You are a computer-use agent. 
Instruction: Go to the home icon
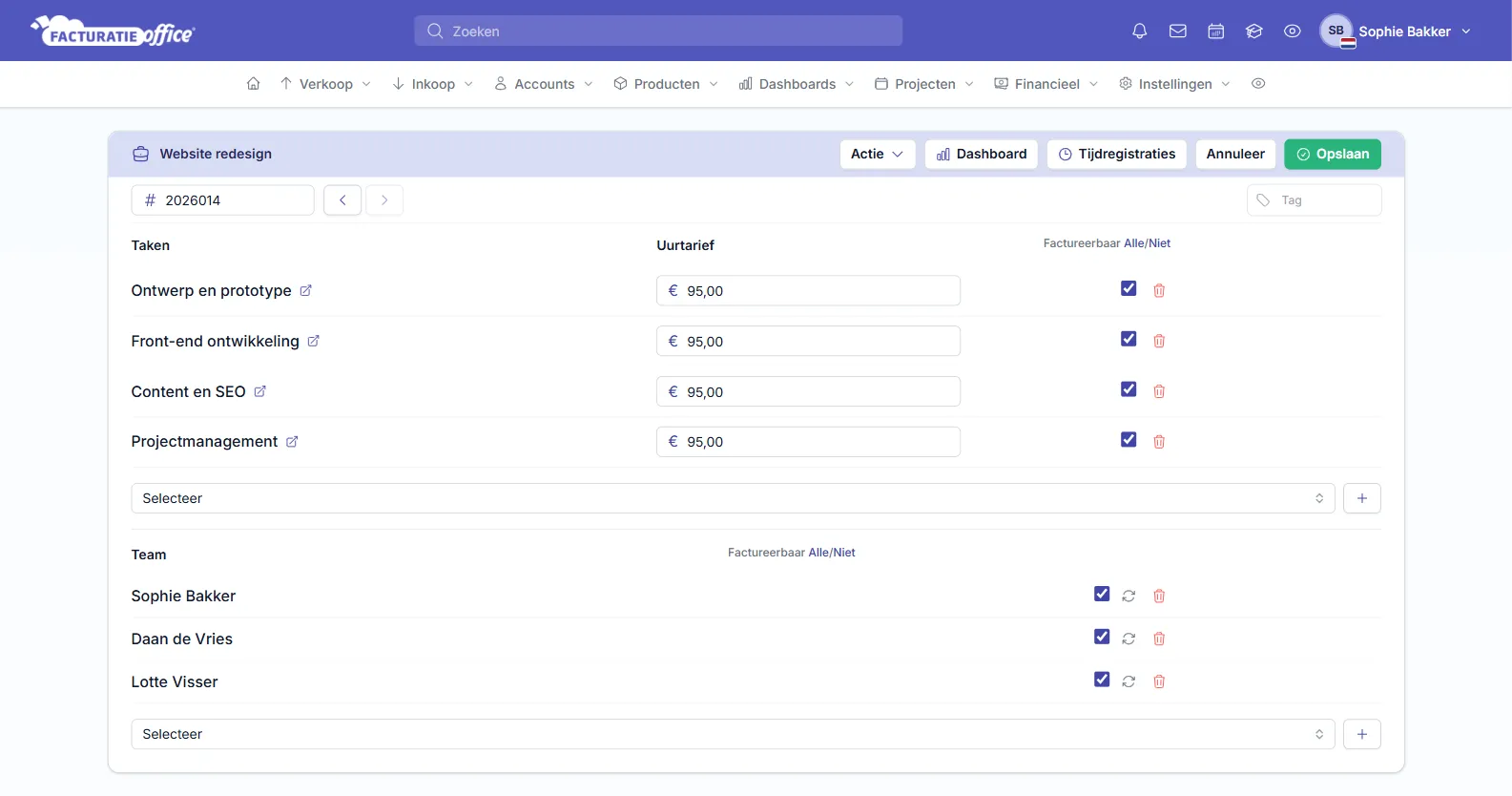coord(253,84)
